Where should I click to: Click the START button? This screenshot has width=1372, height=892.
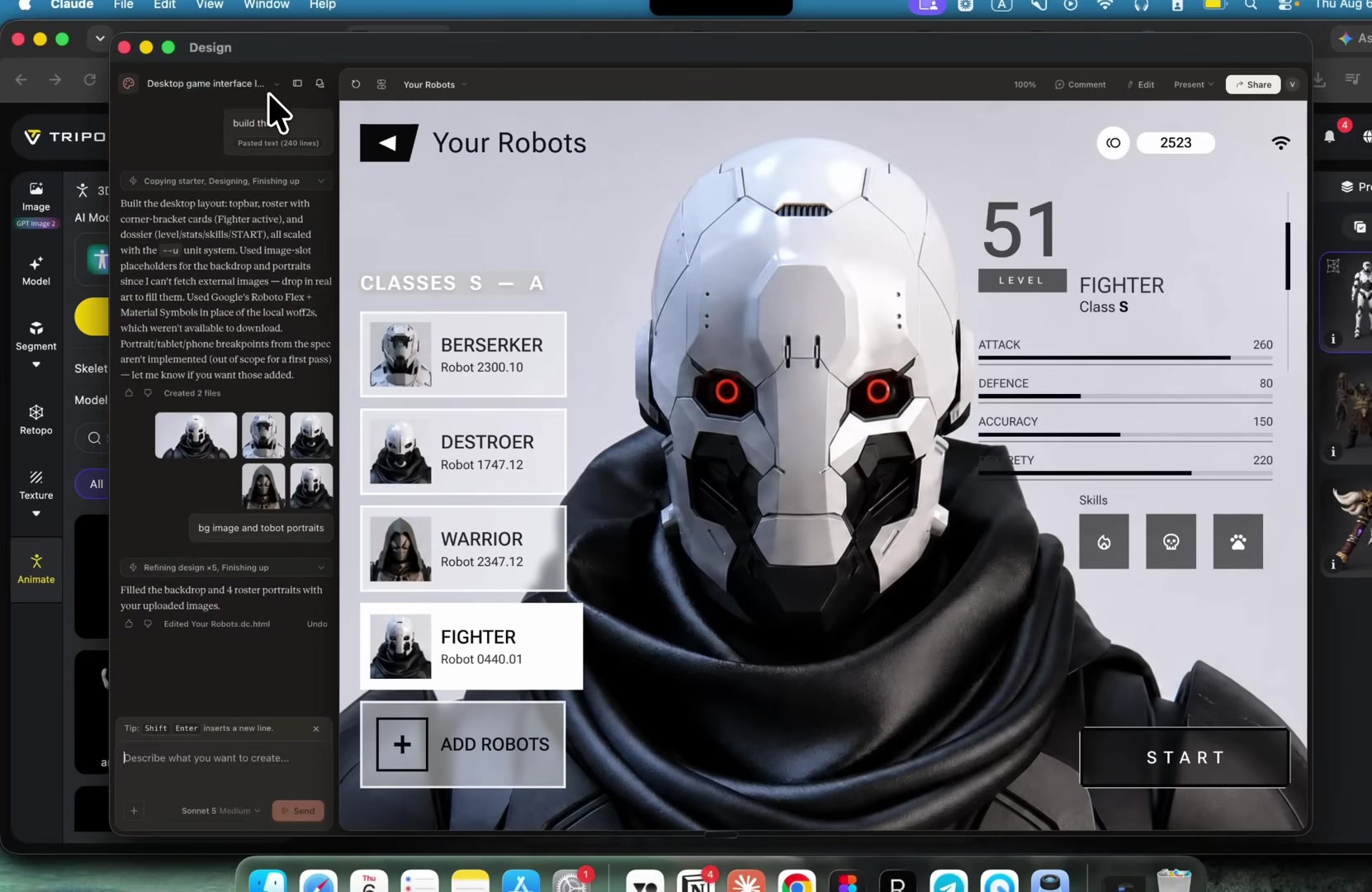pyautogui.click(x=1185, y=757)
